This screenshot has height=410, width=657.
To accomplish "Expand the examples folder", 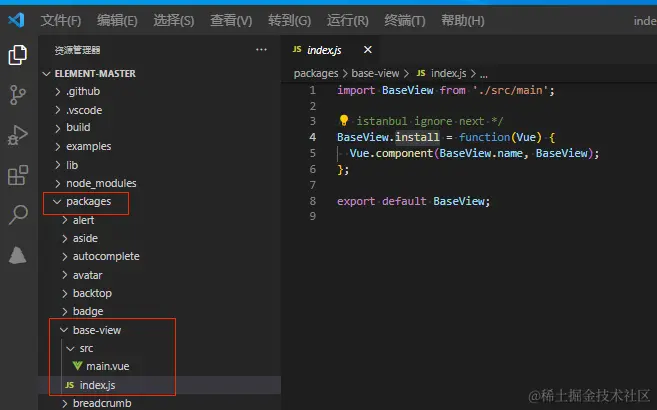I will coord(58,146).
